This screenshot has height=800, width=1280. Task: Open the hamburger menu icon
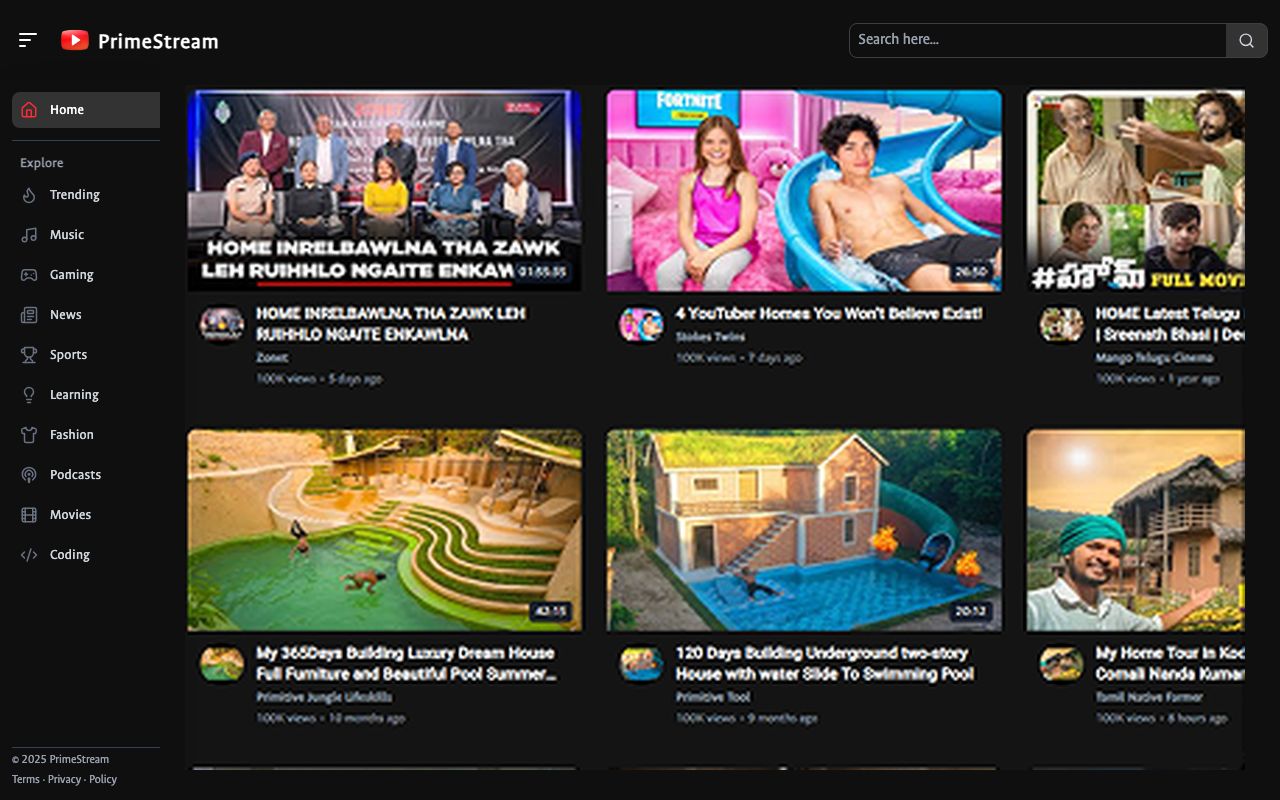coord(27,40)
